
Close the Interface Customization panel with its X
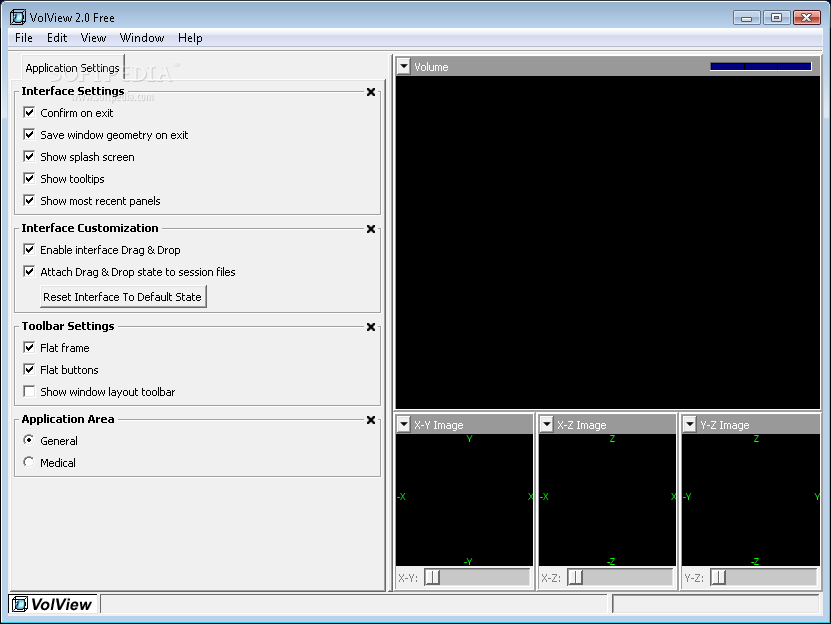point(371,229)
